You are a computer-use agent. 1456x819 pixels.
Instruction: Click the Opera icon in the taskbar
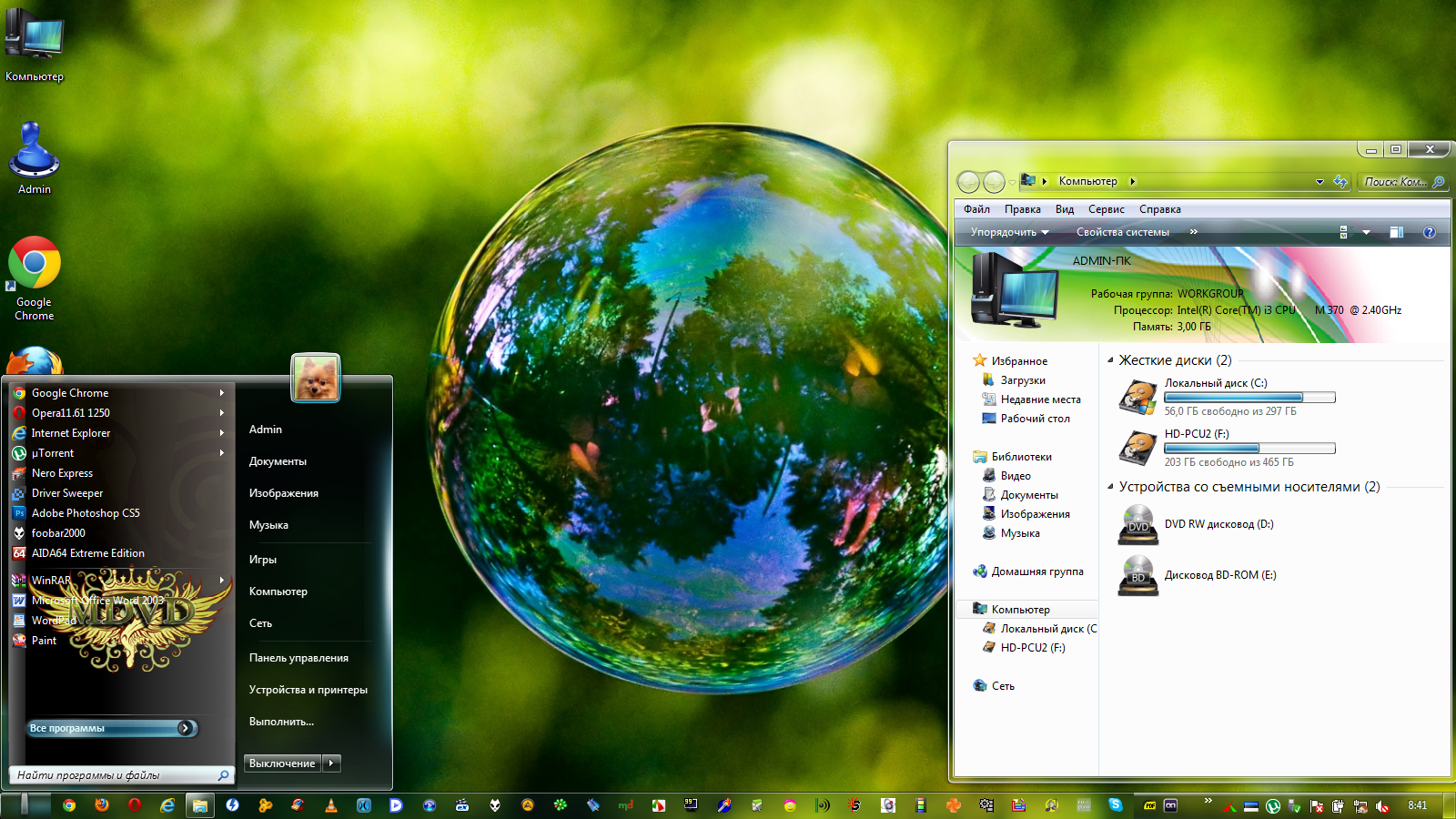(135, 805)
